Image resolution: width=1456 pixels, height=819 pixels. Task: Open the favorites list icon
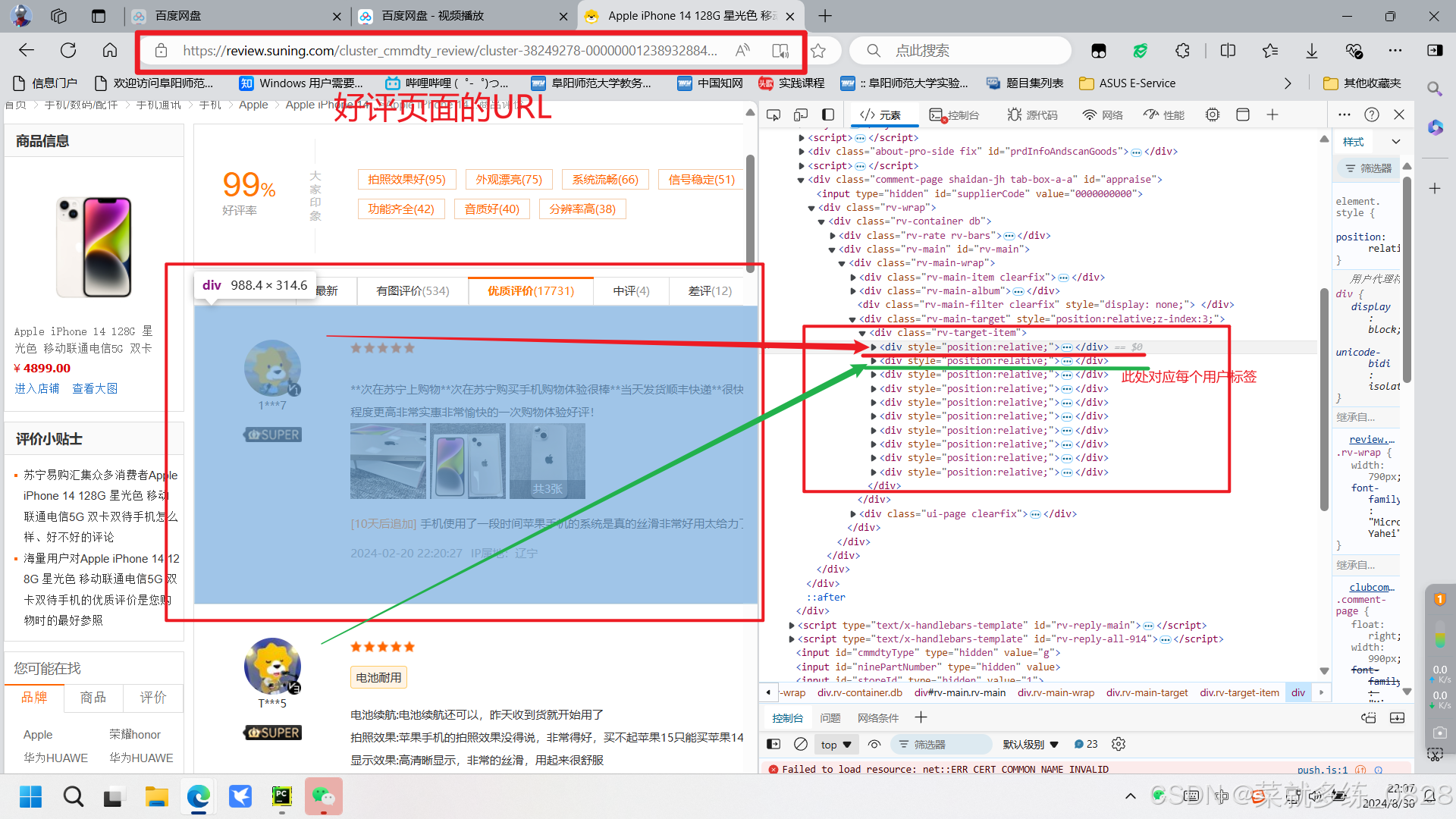[x=1270, y=51]
